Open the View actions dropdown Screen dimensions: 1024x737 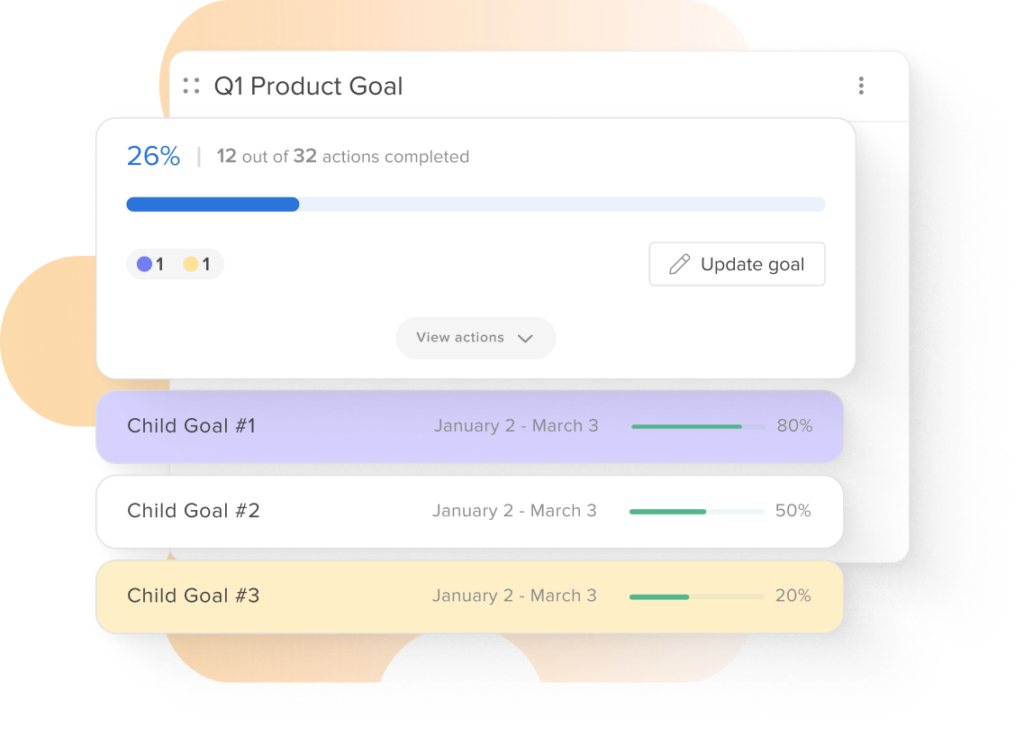coord(475,337)
